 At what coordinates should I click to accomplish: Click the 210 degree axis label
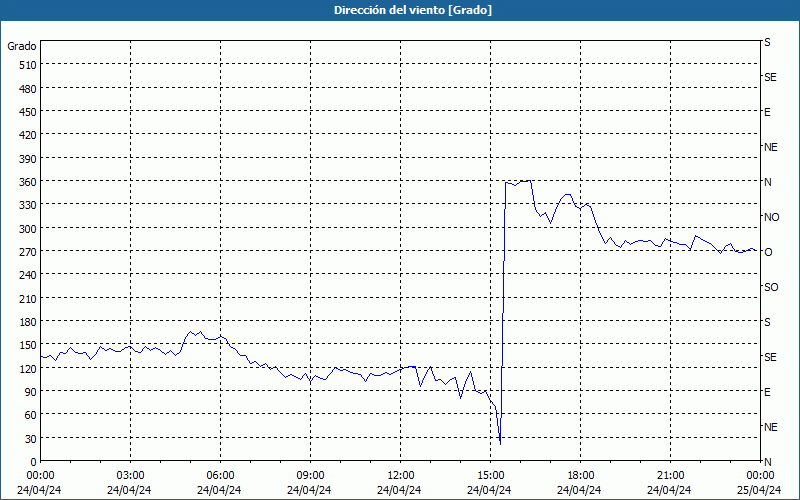(x=28, y=298)
